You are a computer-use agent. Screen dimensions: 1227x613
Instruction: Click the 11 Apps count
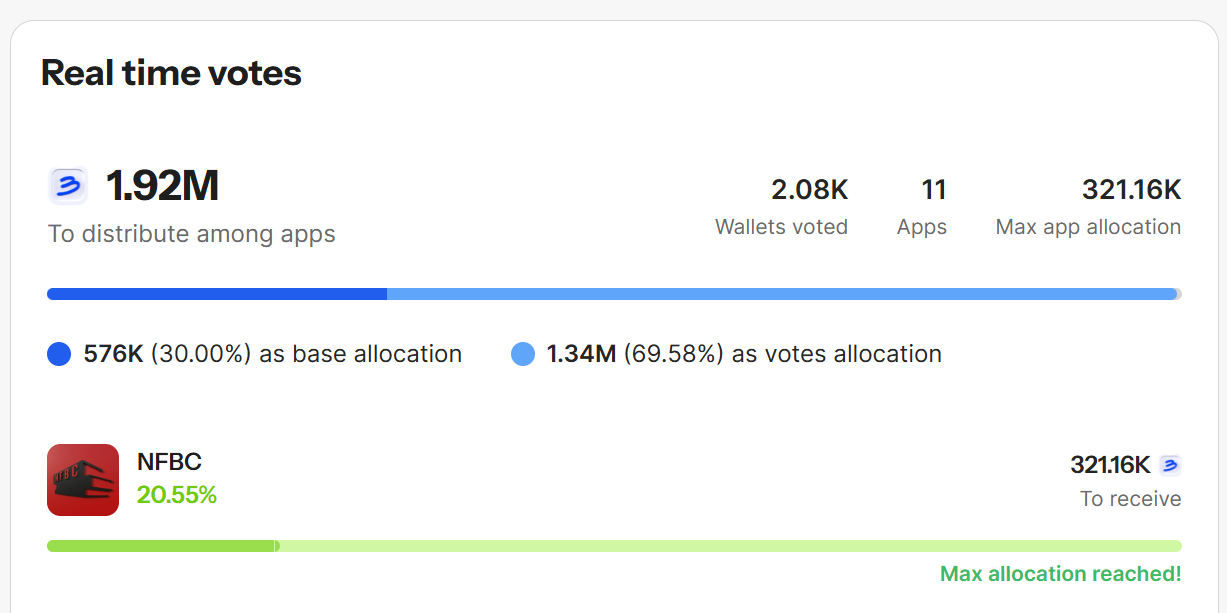point(933,189)
